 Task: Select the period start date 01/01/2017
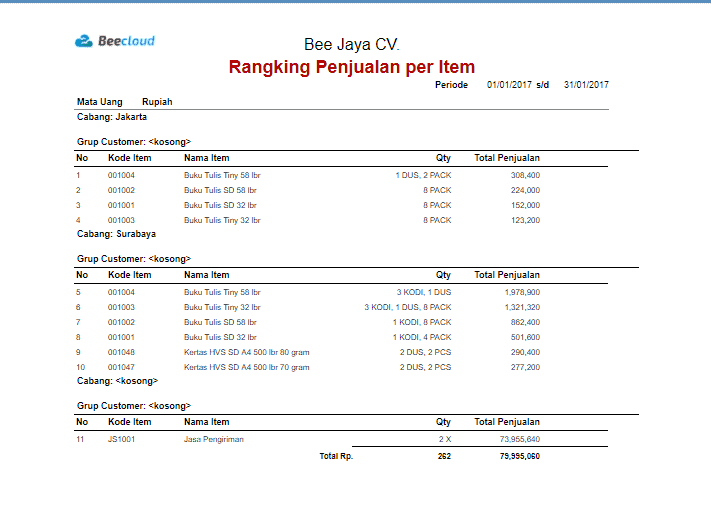click(509, 85)
